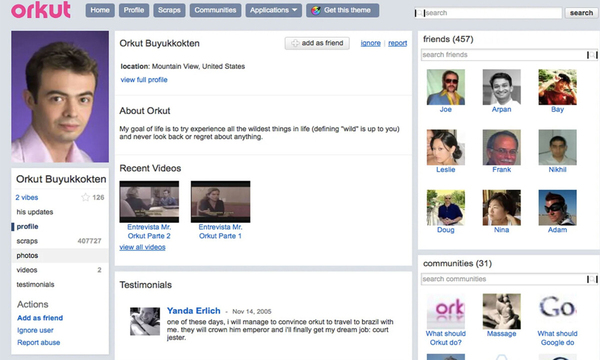Viewport: 600px width, 360px height.
Task: Open friend Frank's photo
Action: pos(502,147)
